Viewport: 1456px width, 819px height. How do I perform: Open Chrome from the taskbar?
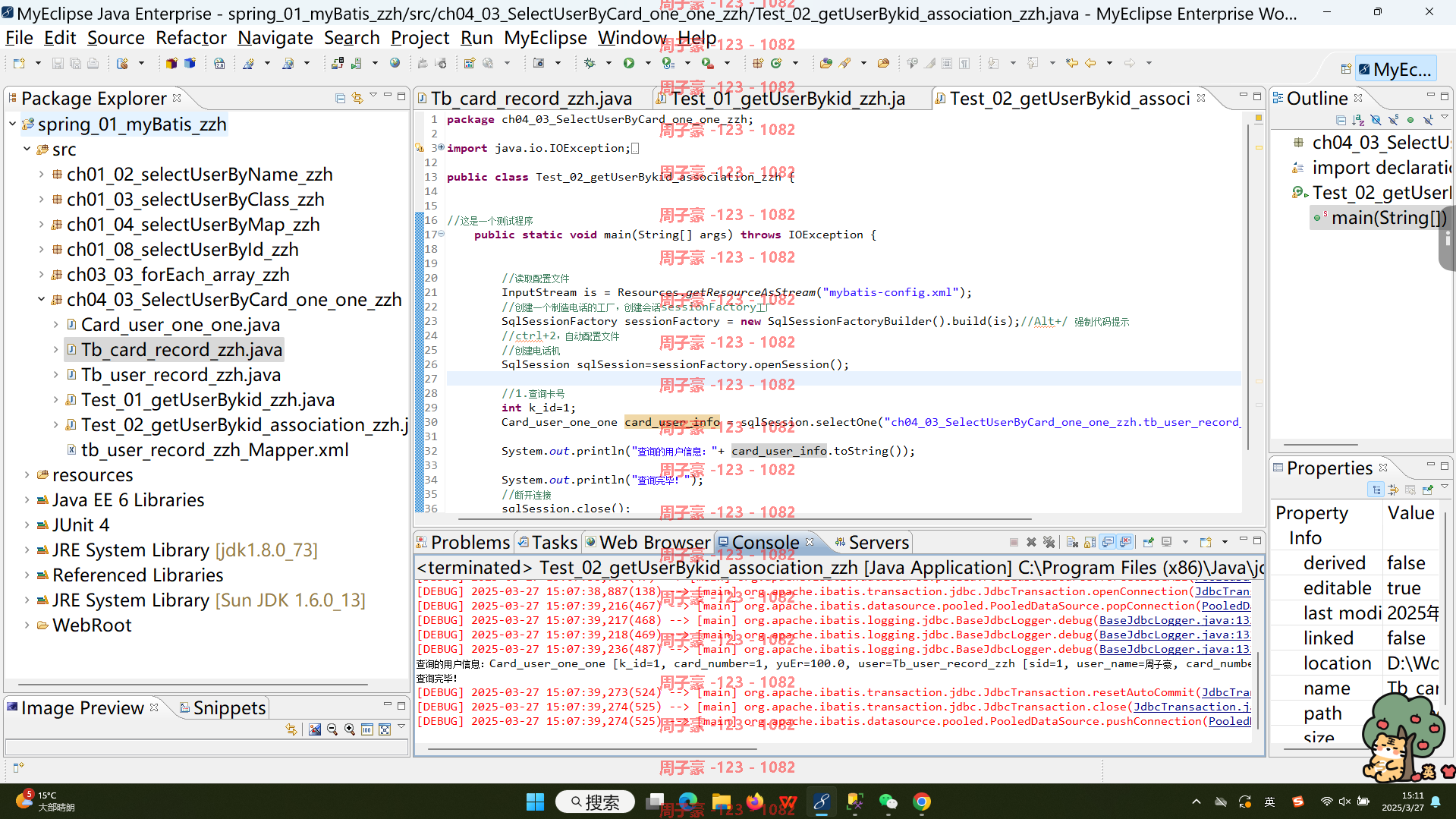[922, 802]
